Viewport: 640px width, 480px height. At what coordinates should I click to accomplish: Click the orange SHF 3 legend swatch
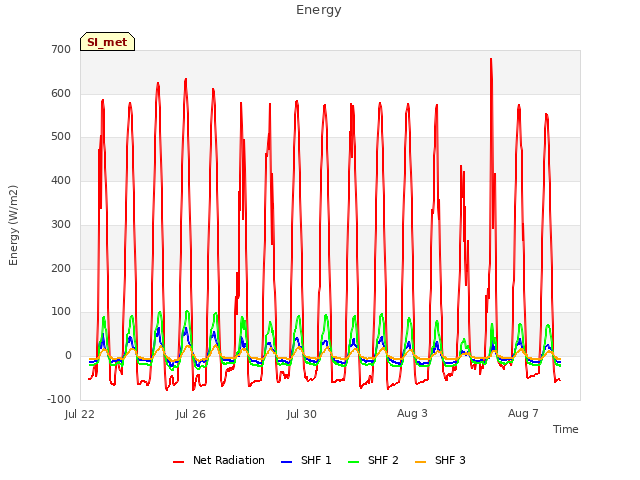point(420,462)
